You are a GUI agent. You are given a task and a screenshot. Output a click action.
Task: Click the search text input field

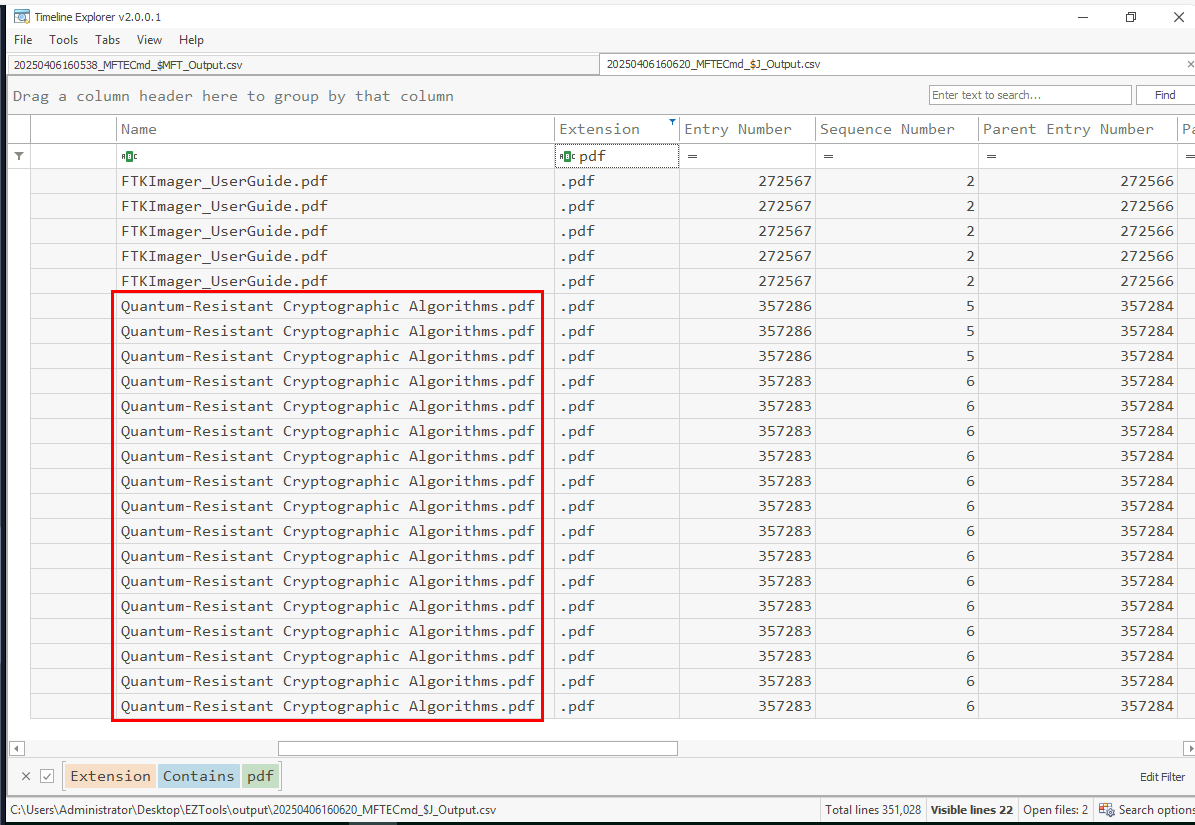pos(1029,95)
